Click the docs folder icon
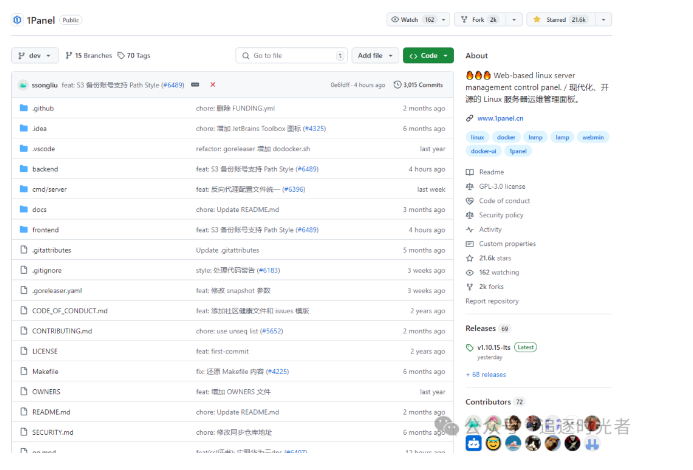This screenshot has height=470, width=693. coord(24,209)
